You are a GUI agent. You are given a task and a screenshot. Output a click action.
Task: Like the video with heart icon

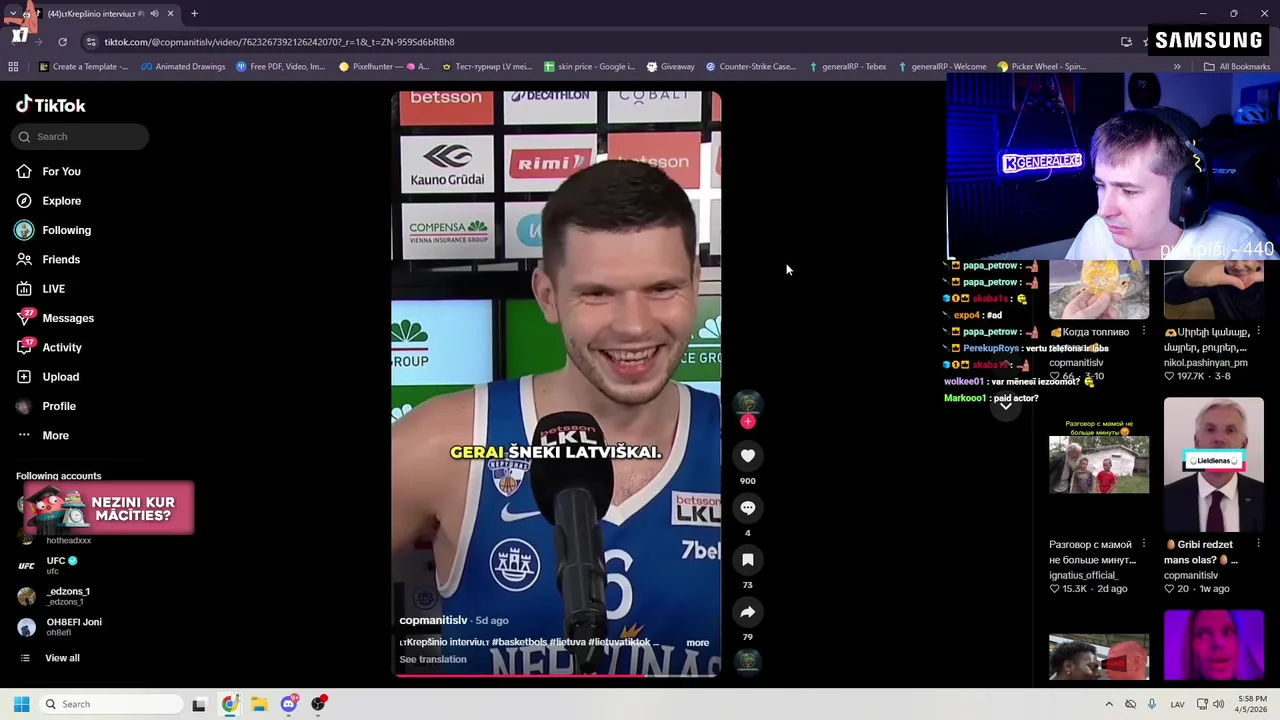[x=747, y=456]
